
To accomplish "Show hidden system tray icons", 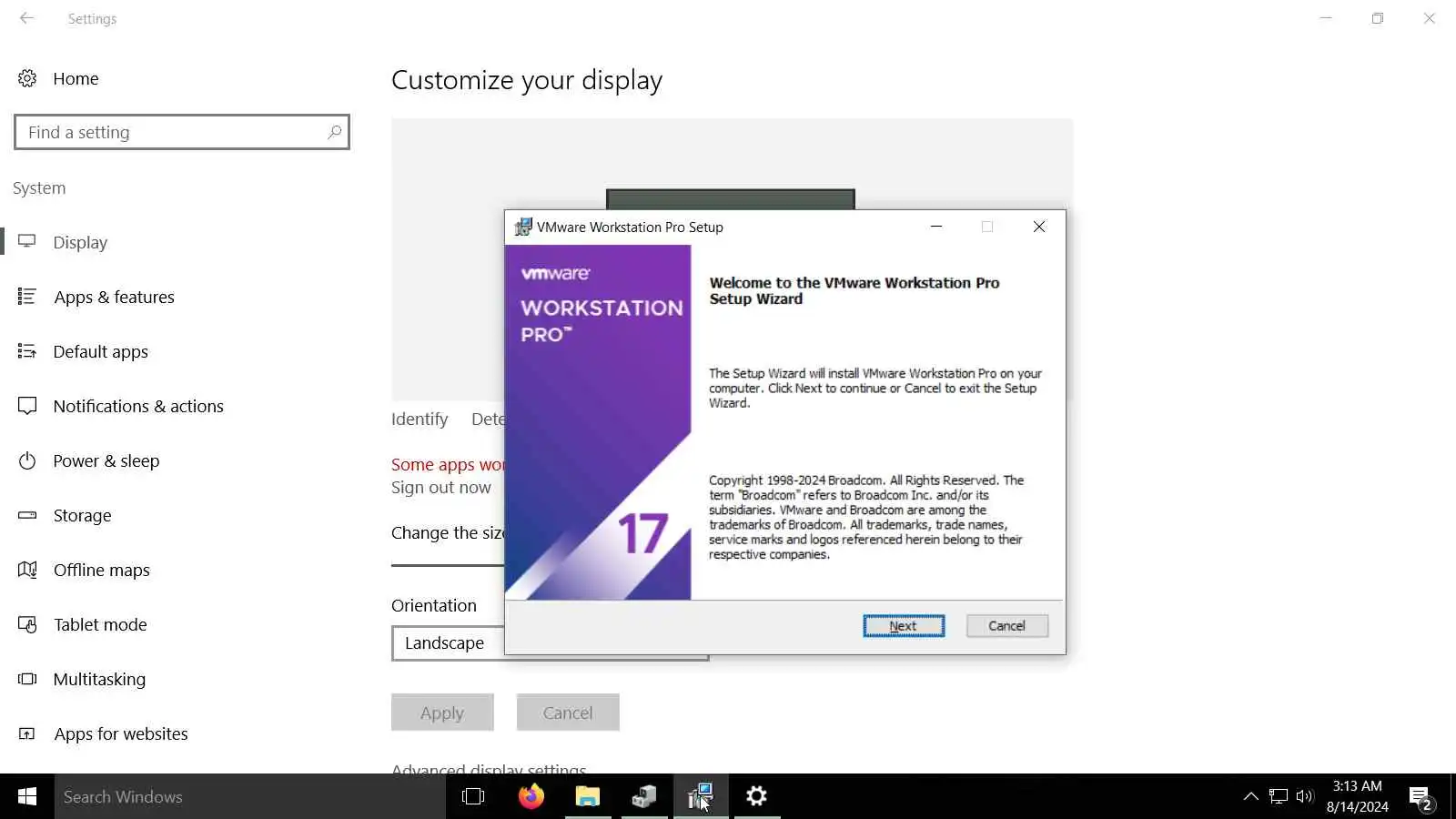I will coord(1251,796).
